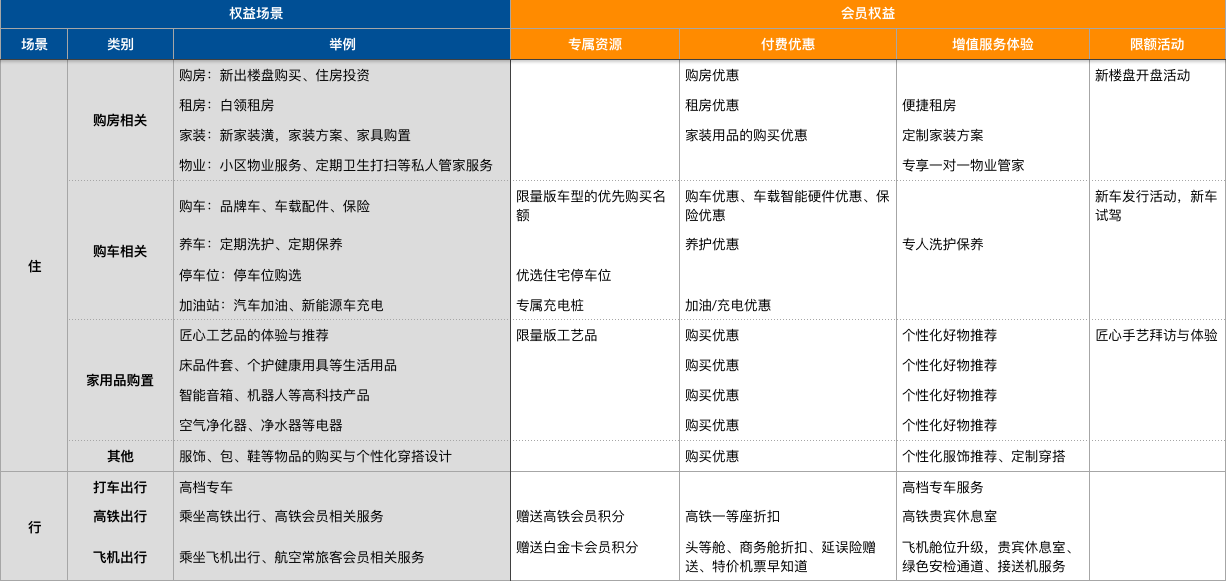Select the 专属资源 column header

pyautogui.click(x=595, y=44)
